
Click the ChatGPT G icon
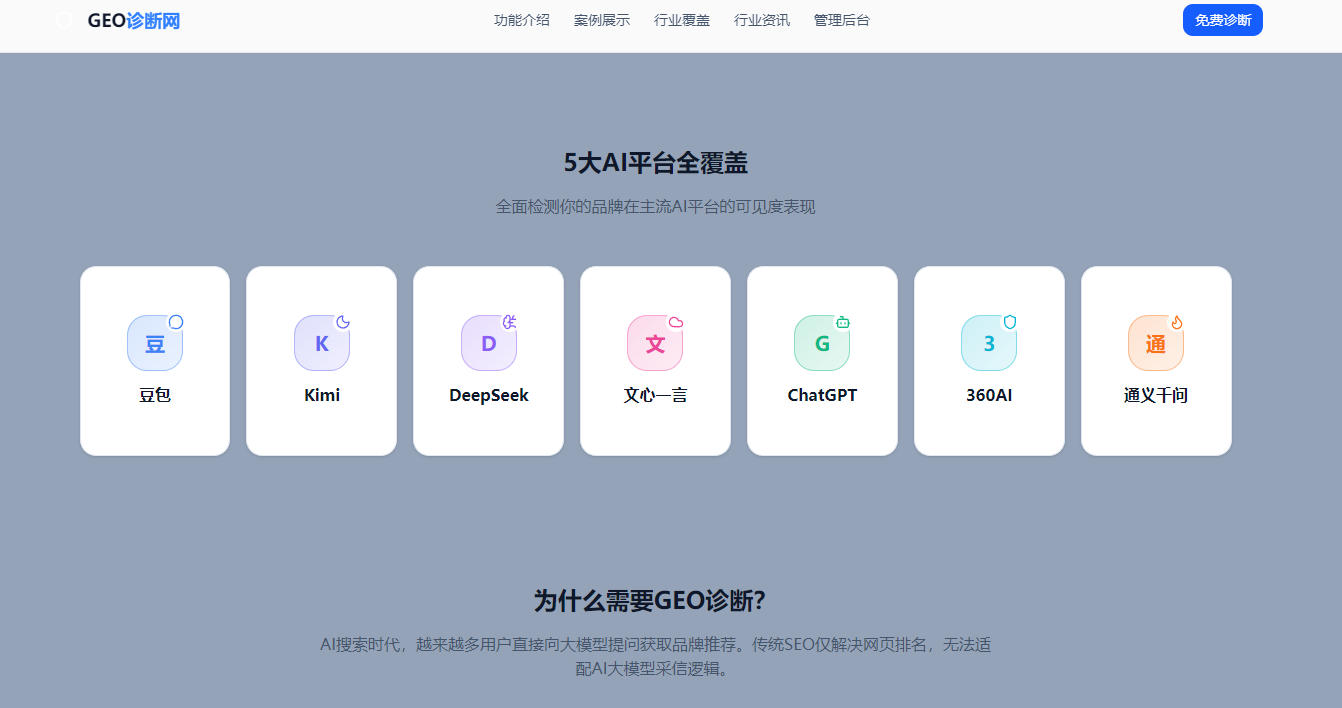point(822,343)
